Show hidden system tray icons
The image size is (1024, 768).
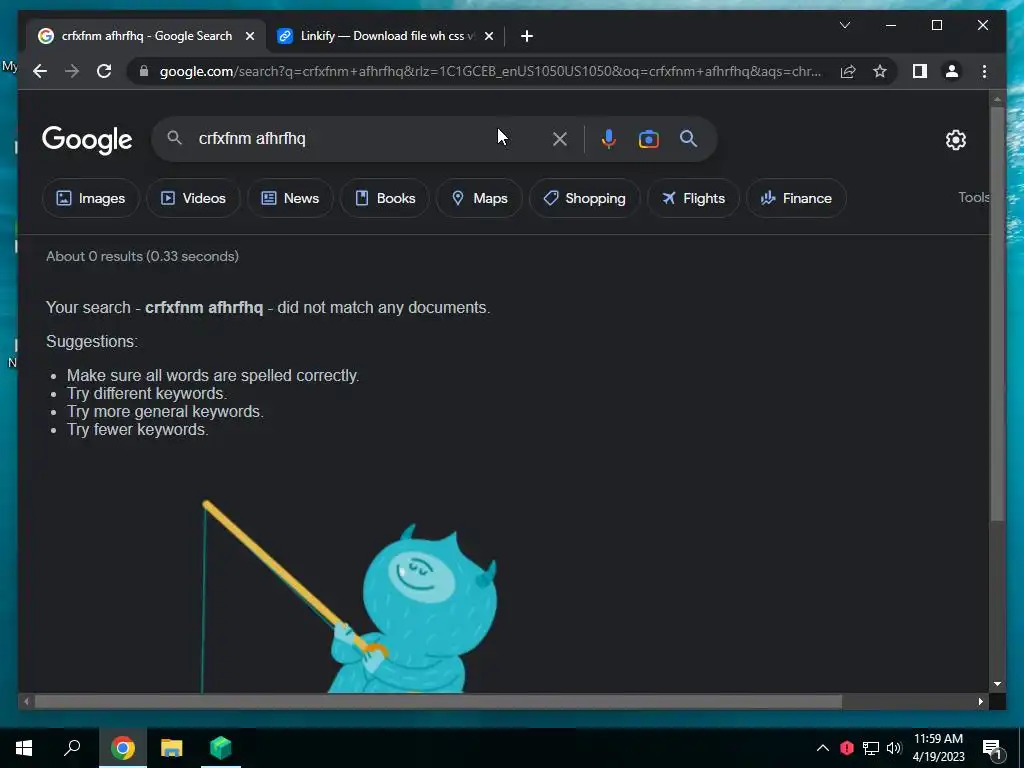[823, 748]
